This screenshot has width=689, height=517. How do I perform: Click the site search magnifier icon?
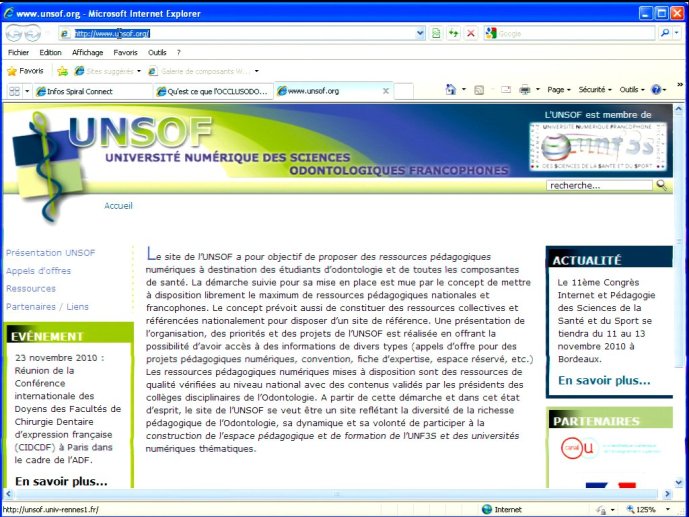pos(662,185)
